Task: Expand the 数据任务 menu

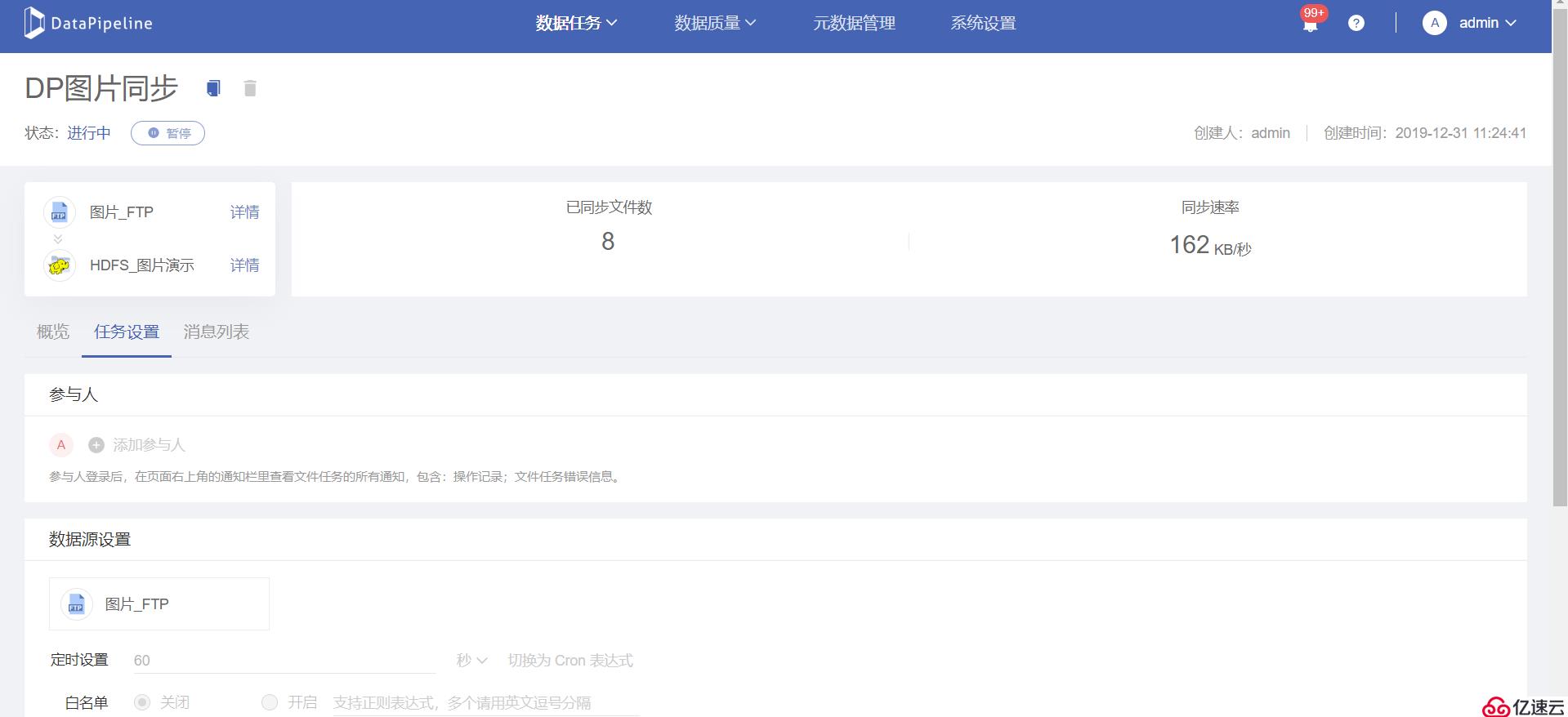Action: point(576,23)
